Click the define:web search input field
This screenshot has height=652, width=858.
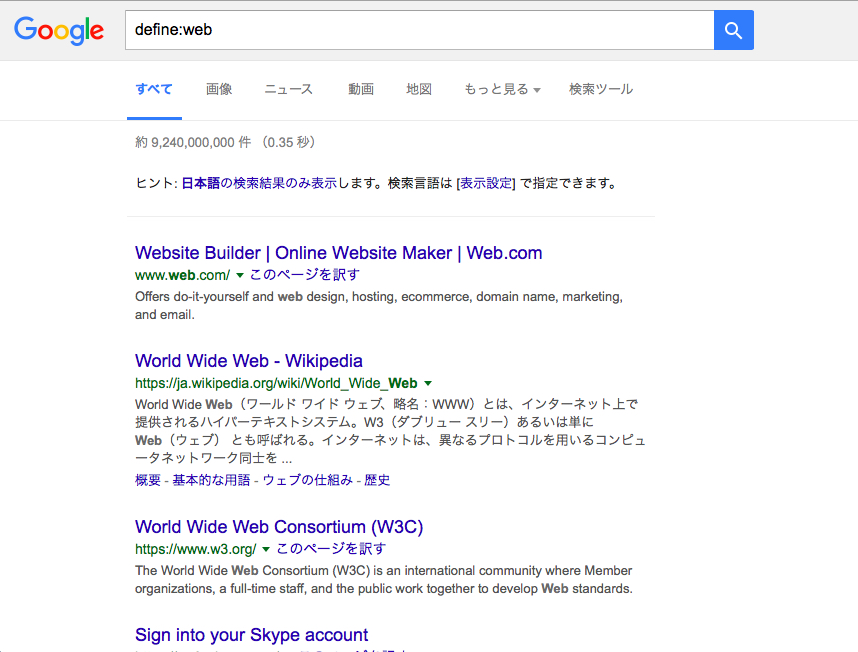[x=418, y=30]
